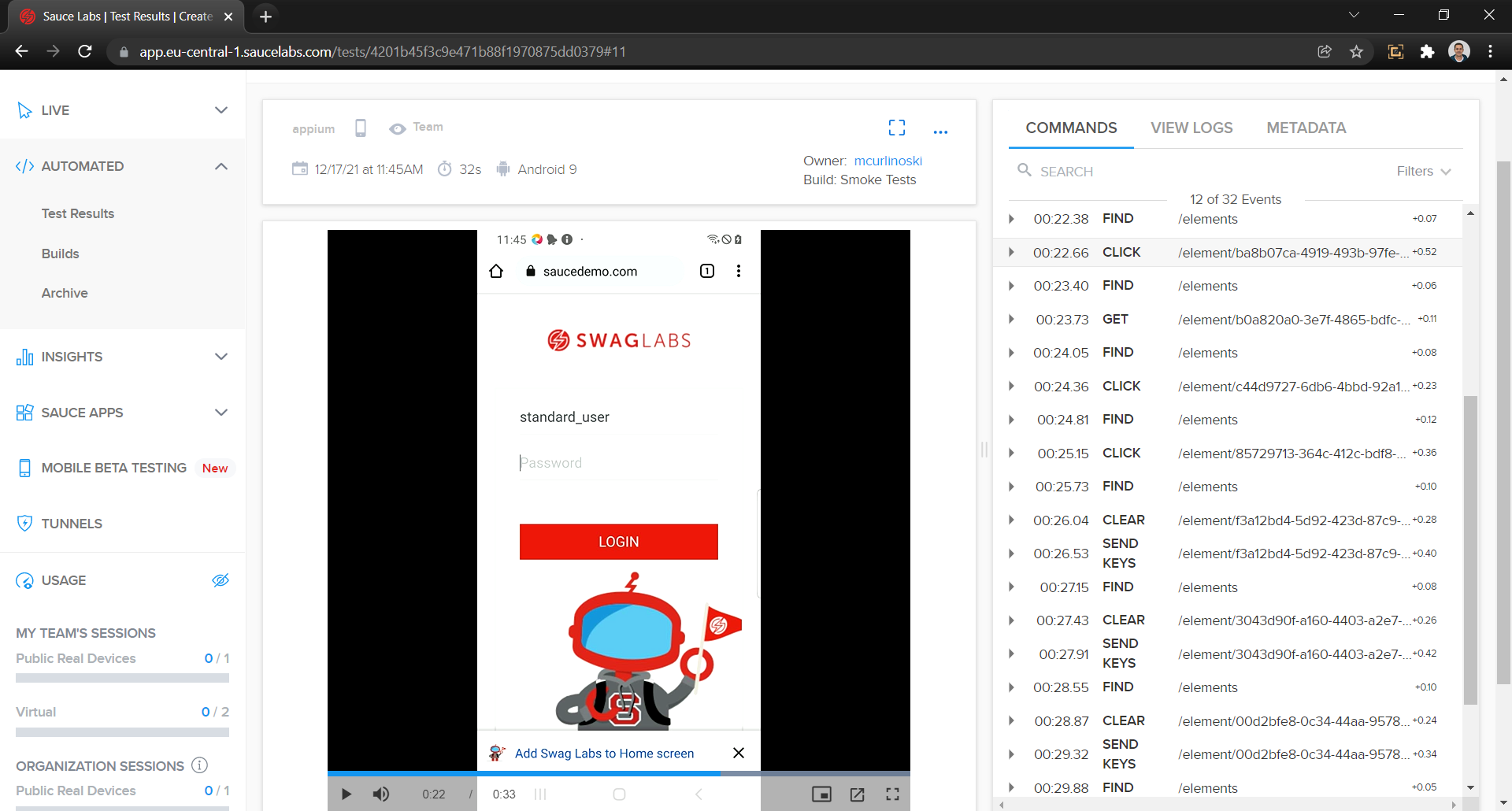The height and width of the screenshot is (811, 1512).
Task: Open MOBILE BETA TESTING section
Action: [x=114, y=468]
